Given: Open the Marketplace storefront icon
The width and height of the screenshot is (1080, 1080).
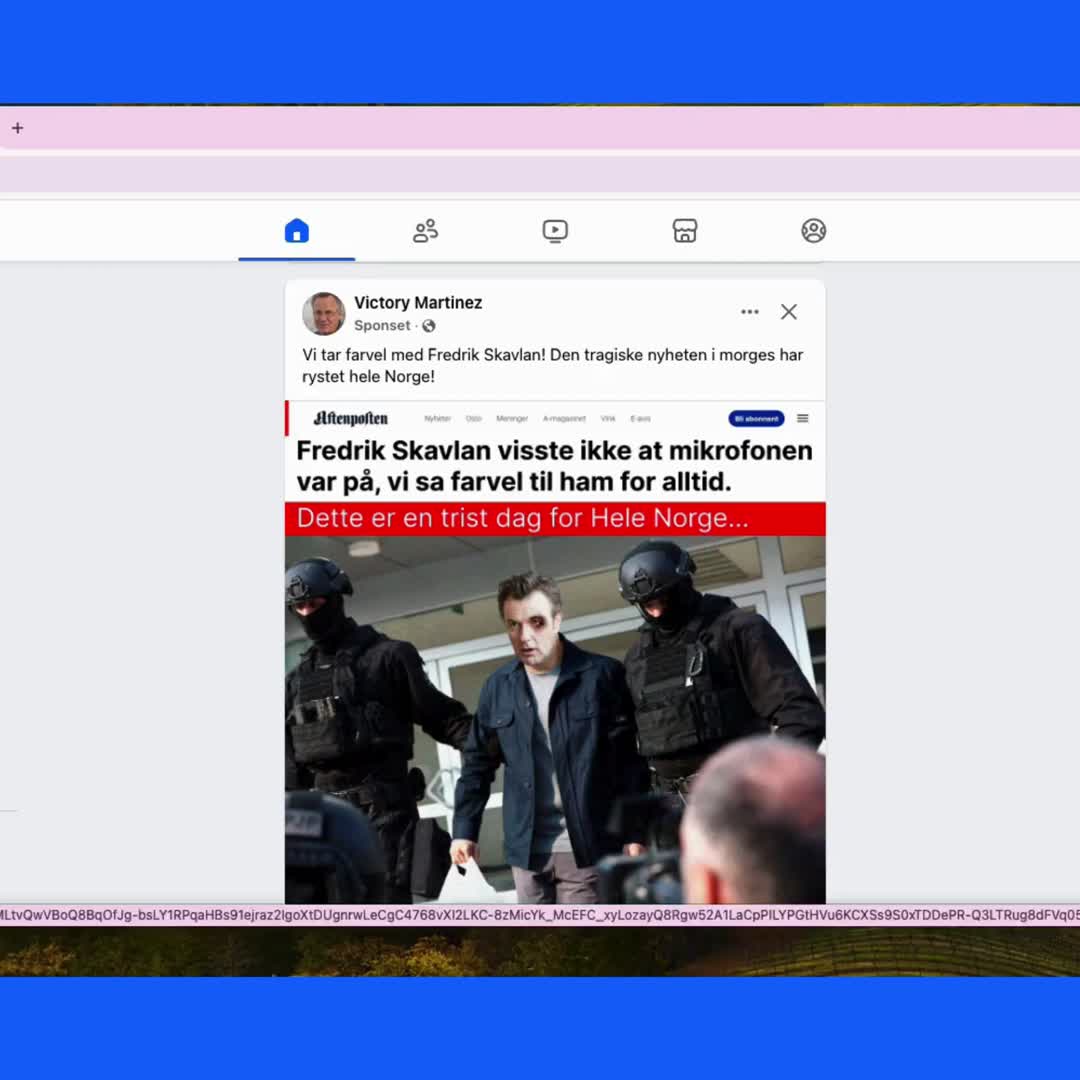Looking at the screenshot, I should click(x=684, y=231).
